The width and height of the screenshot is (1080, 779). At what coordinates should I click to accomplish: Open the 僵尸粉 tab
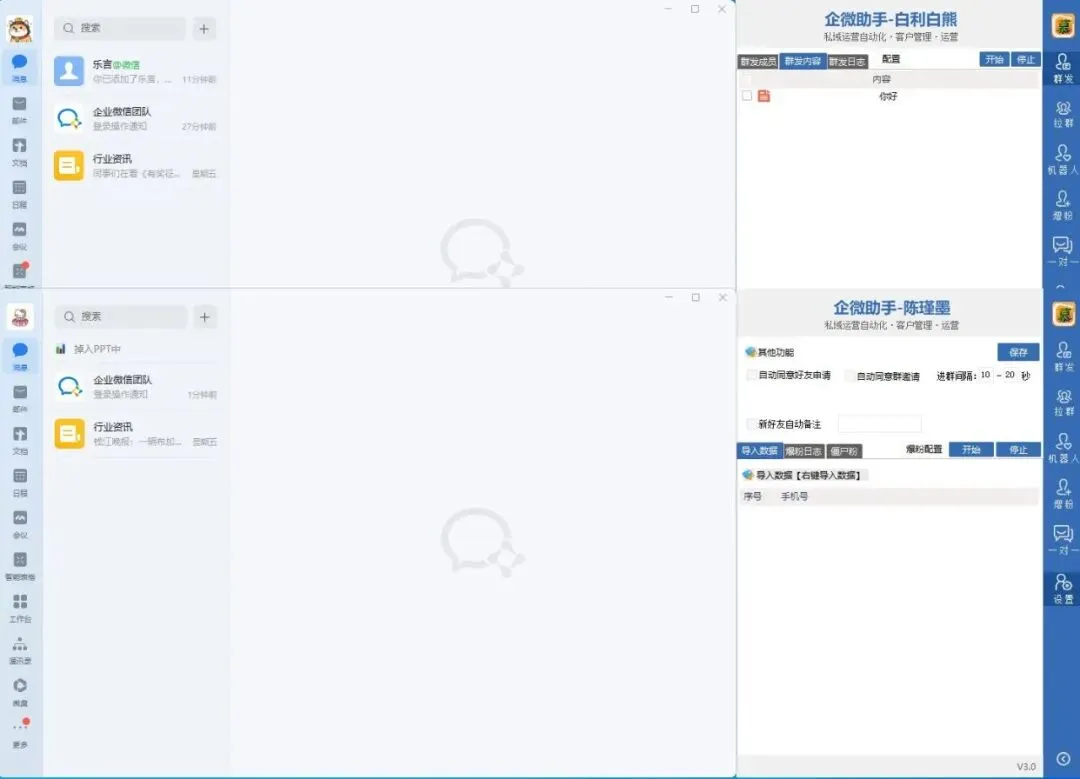click(846, 450)
